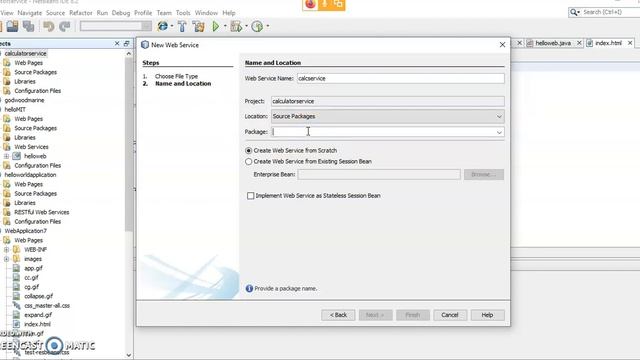Screen dimensions: 640x360
Task: Click the info icon beside package hint
Action: (x=249, y=289)
